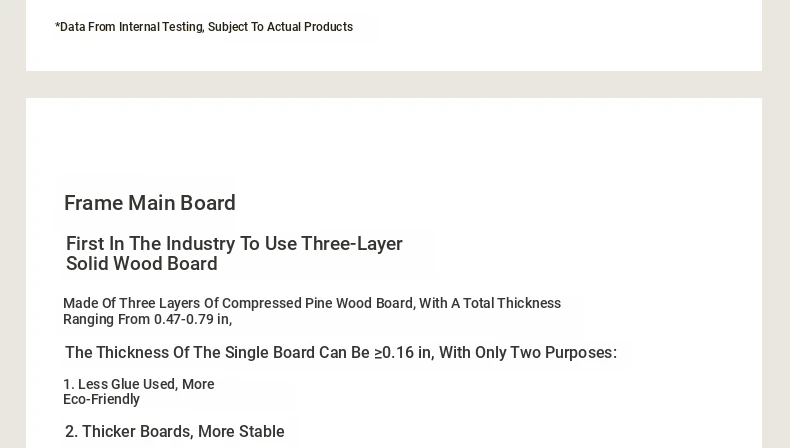Click the '≥0.16 in' value
Image resolution: width=790 pixels, height=448 pixels.
pyautogui.click(x=404, y=352)
